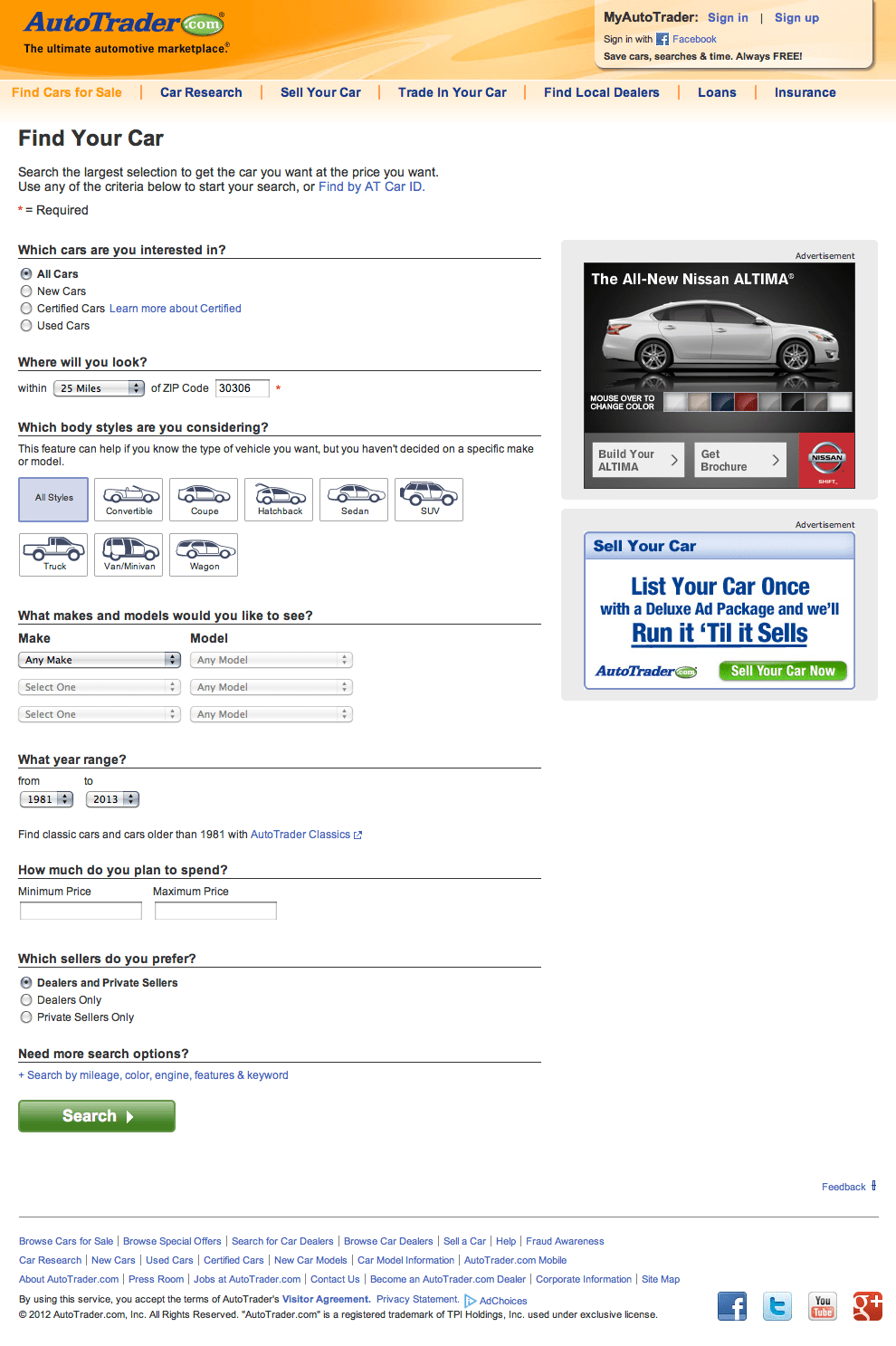896x1346 pixels.
Task: Select the Truck body style icon
Action: coord(53,555)
